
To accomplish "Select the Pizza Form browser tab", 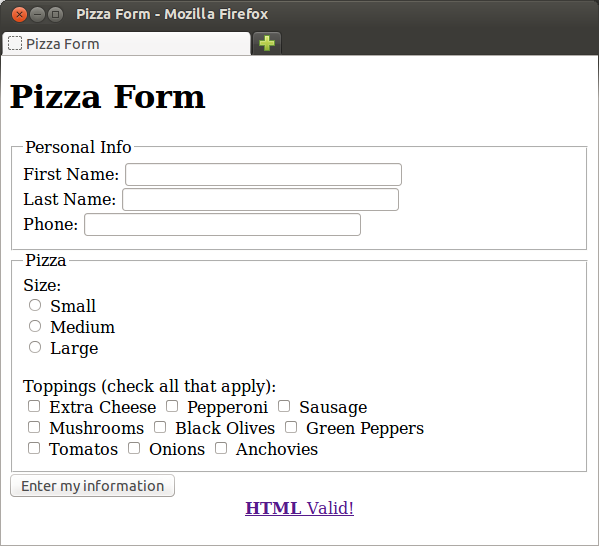I will click(x=126, y=44).
